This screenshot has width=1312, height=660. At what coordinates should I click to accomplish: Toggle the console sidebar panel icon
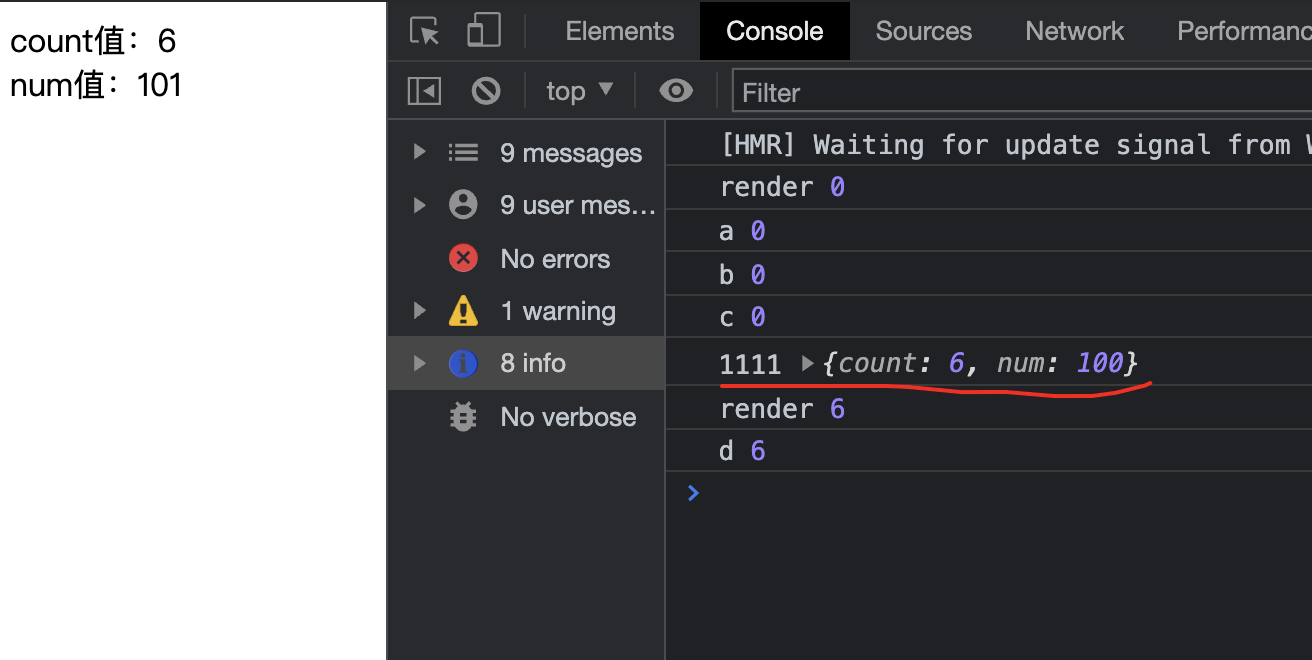[424, 92]
